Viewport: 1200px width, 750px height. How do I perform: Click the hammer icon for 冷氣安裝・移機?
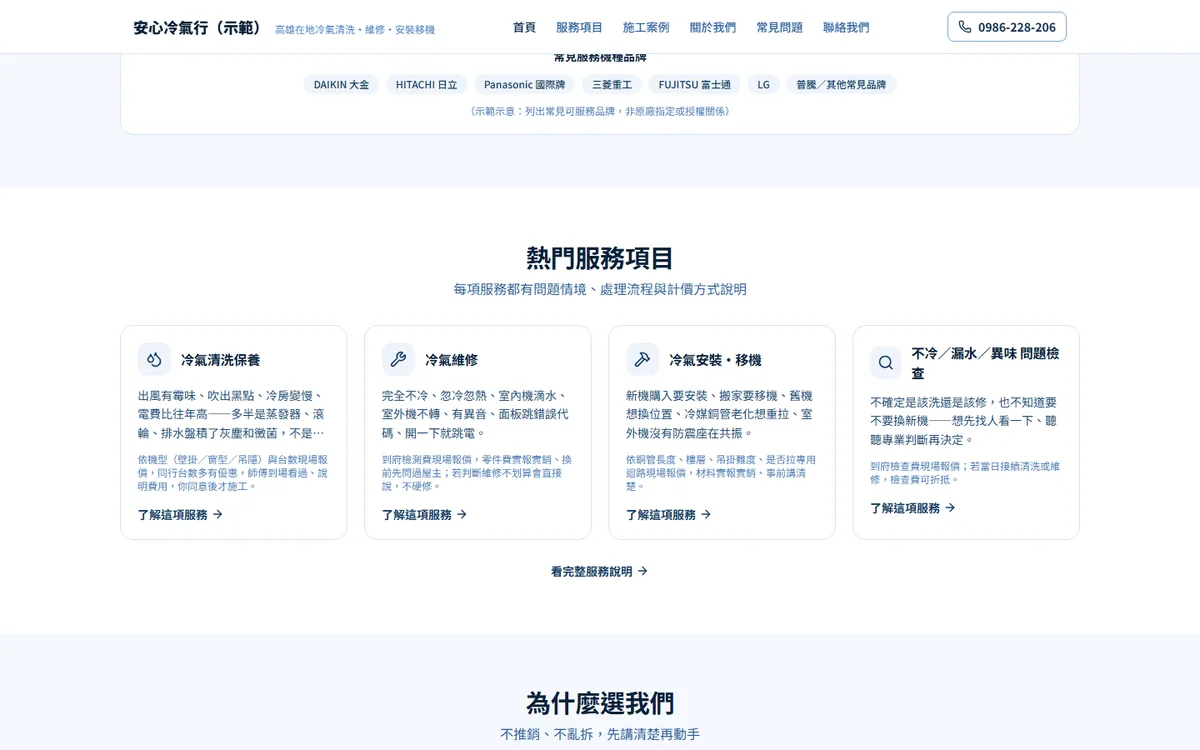(x=642, y=359)
